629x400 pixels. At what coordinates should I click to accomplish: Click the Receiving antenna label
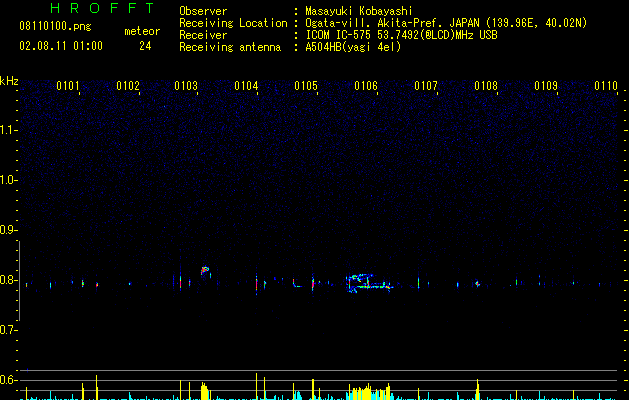pos(230,47)
